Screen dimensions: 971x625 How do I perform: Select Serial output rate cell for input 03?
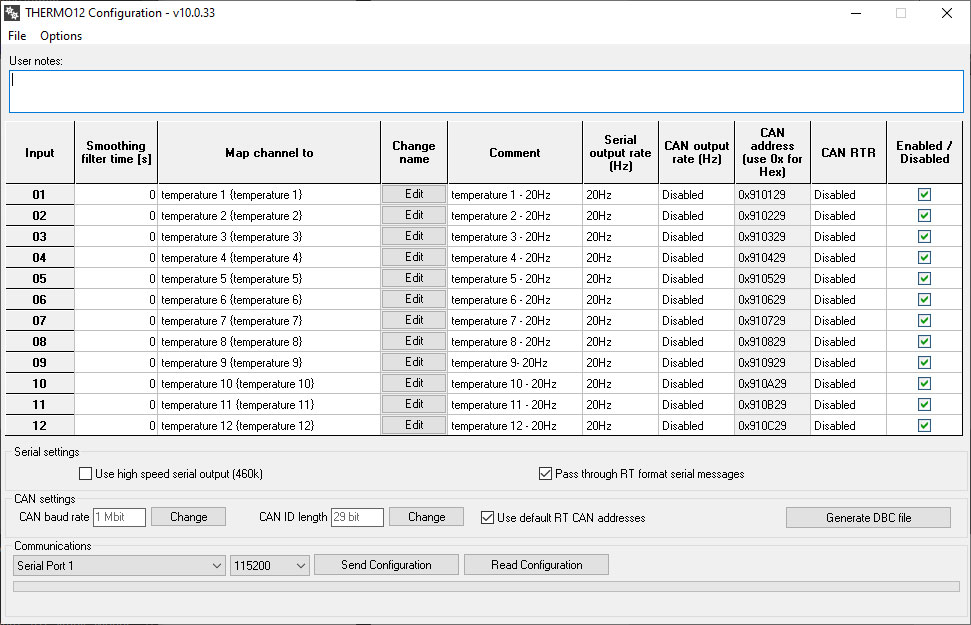[619, 237]
